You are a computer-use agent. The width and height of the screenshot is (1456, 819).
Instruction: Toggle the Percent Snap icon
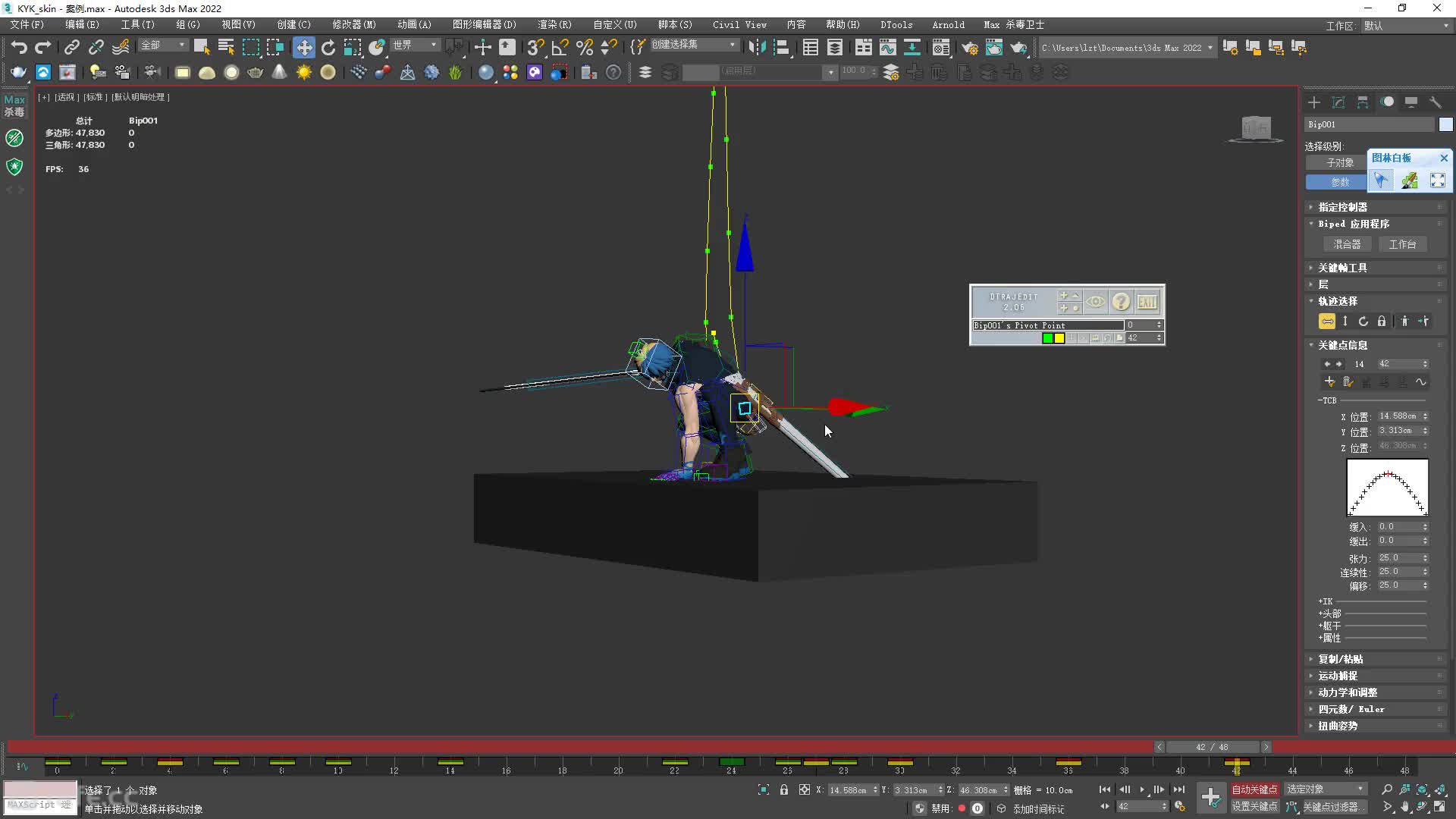click(584, 47)
